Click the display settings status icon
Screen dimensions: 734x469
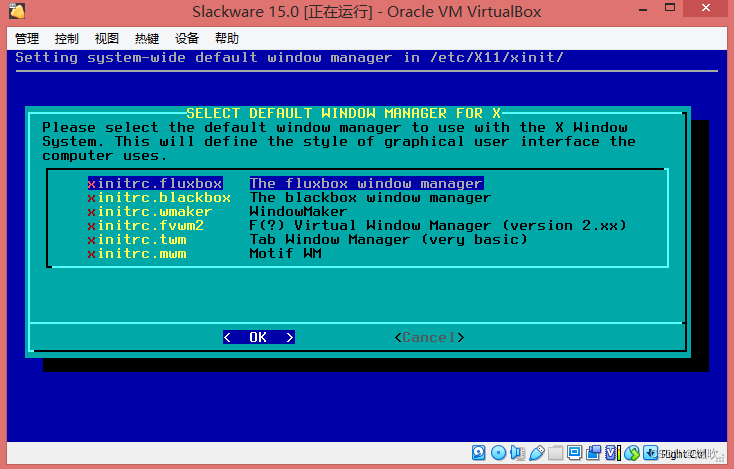(x=574, y=453)
